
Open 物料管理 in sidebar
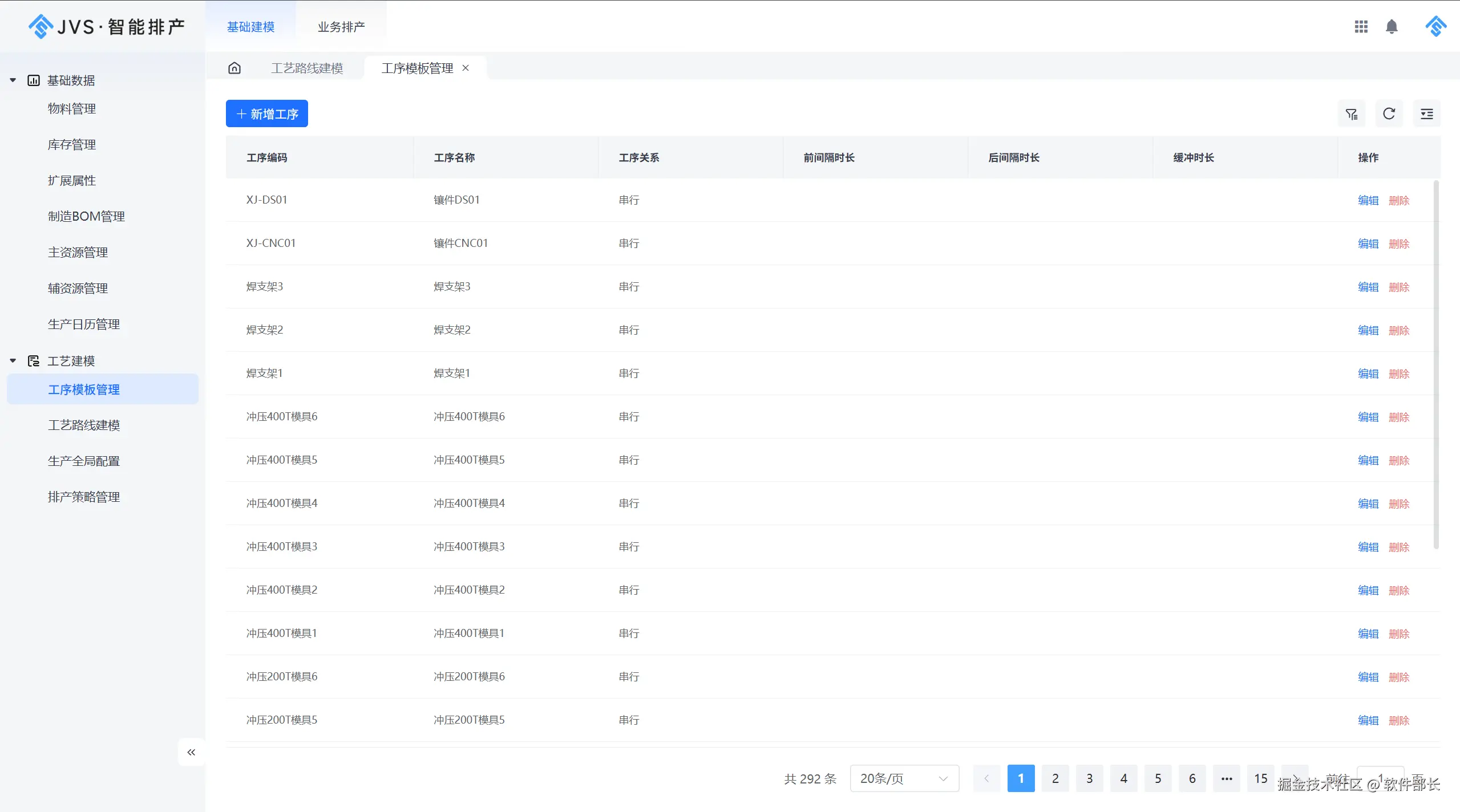tap(72, 108)
